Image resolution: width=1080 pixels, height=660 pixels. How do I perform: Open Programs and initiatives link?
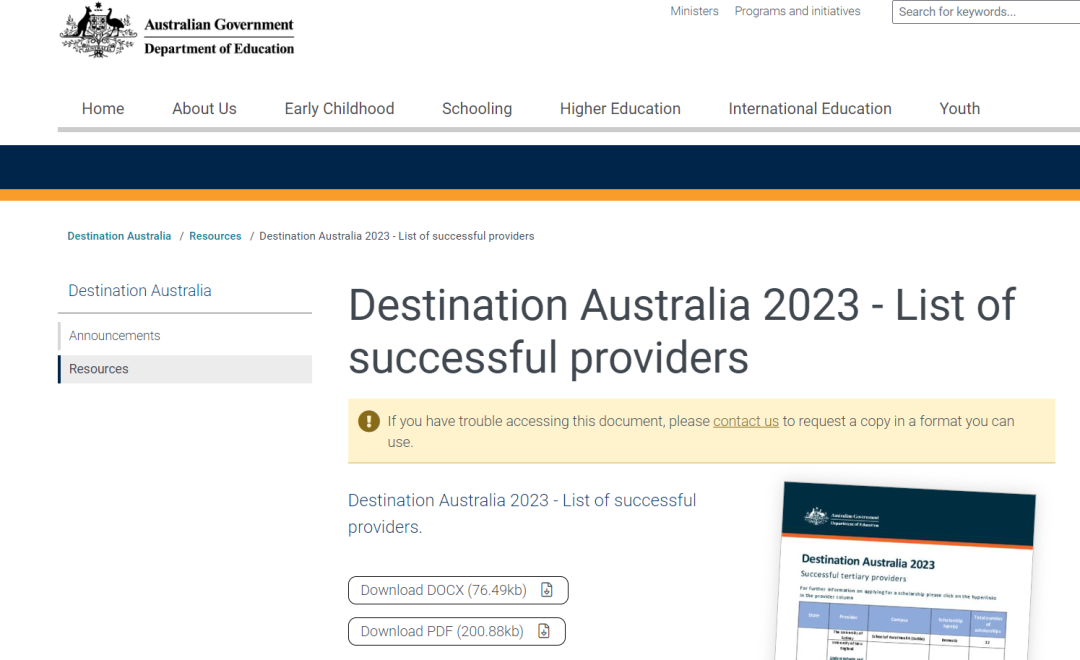click(x=797, y=12)
